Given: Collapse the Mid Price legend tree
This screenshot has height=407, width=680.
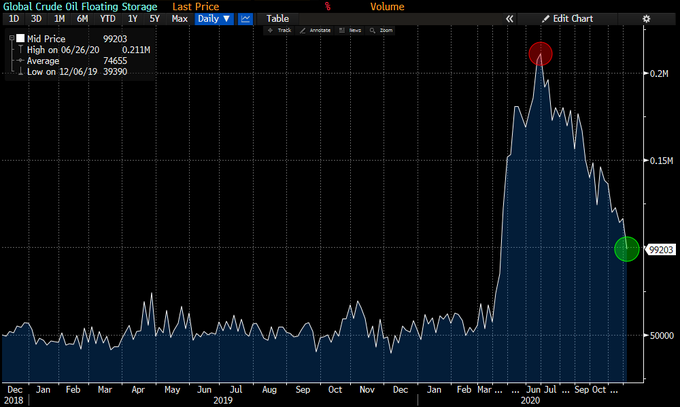Looking at the screenshot, I should [x=10, y=38].
